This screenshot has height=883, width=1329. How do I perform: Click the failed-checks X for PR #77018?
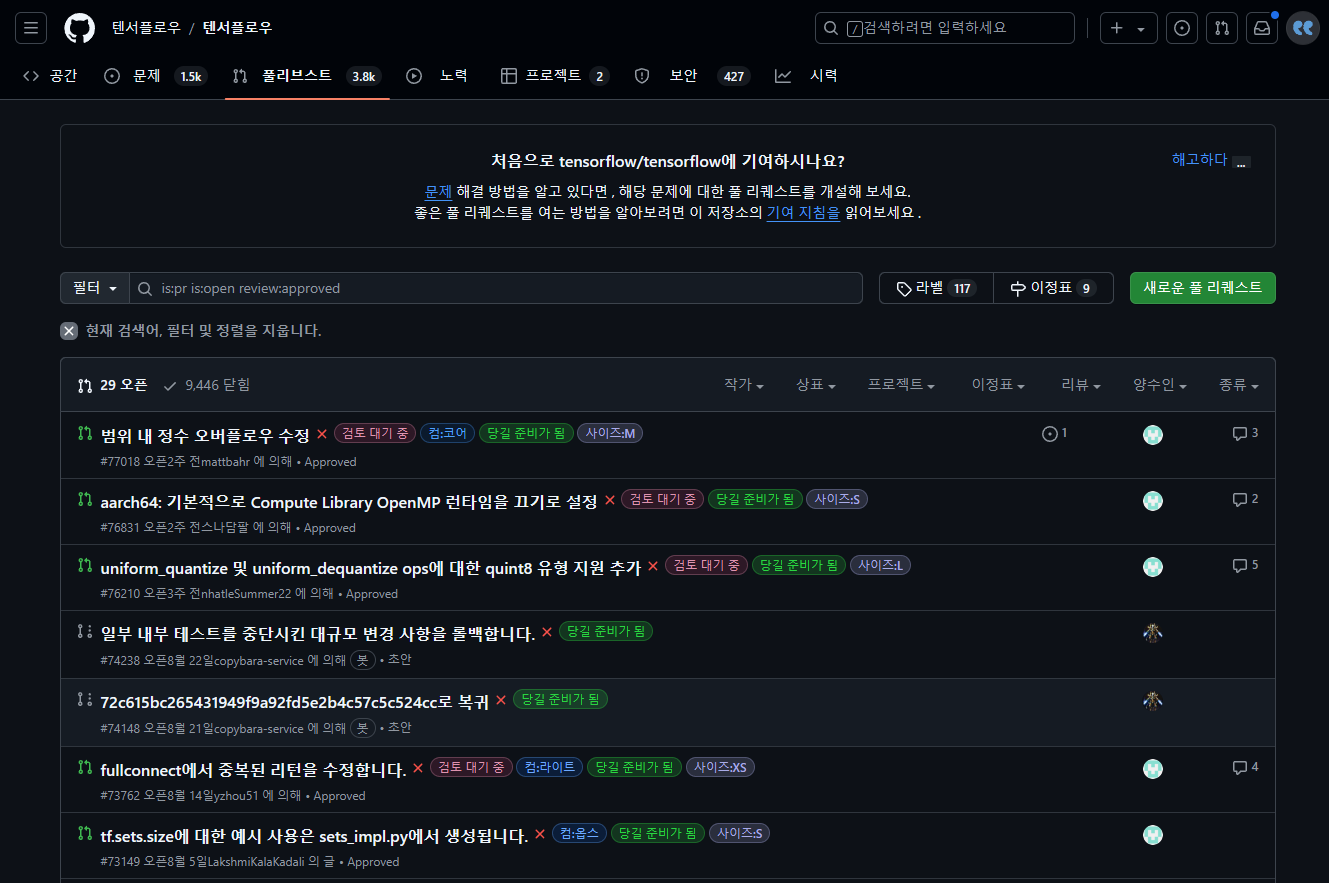tap(322, 434)
